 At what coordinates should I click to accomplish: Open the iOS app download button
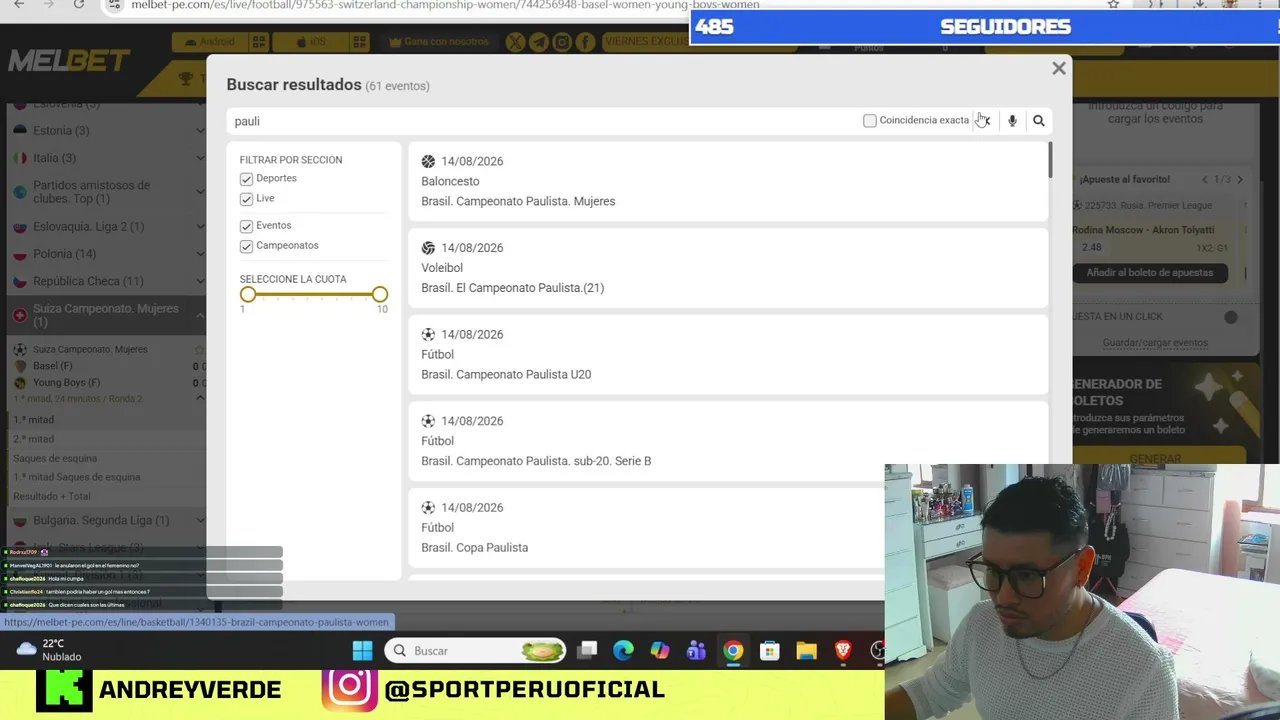311,42
